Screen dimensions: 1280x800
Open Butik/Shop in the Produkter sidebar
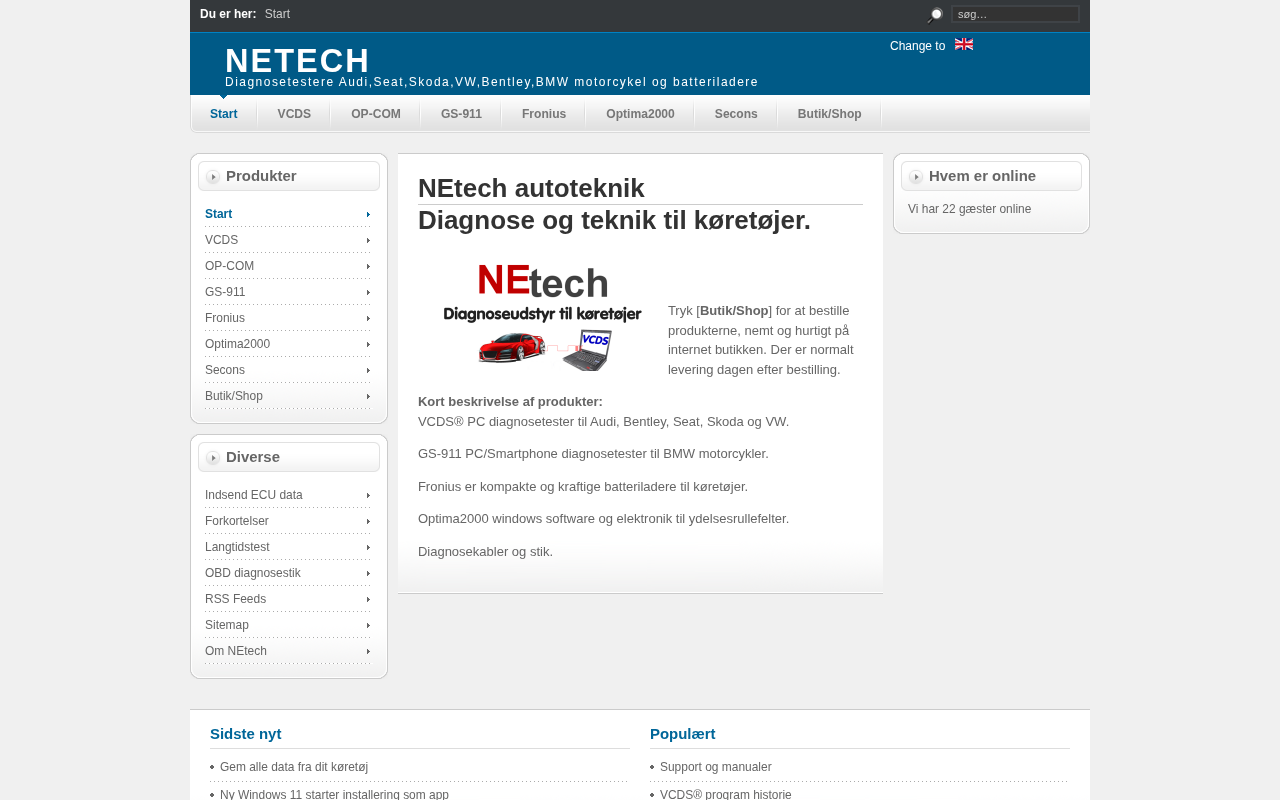tap(288, 396)
